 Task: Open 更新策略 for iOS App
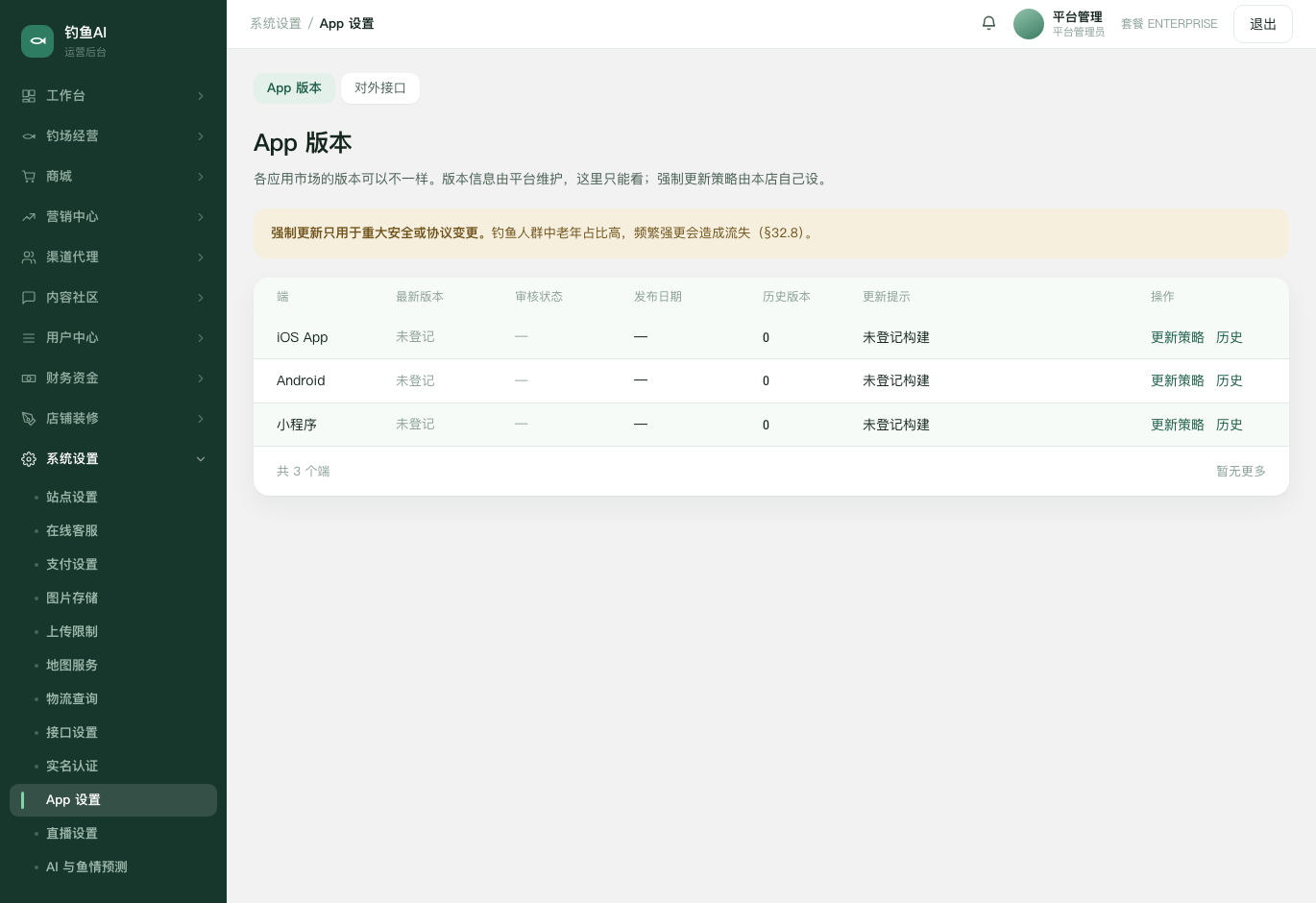(x=1178, y=337)
